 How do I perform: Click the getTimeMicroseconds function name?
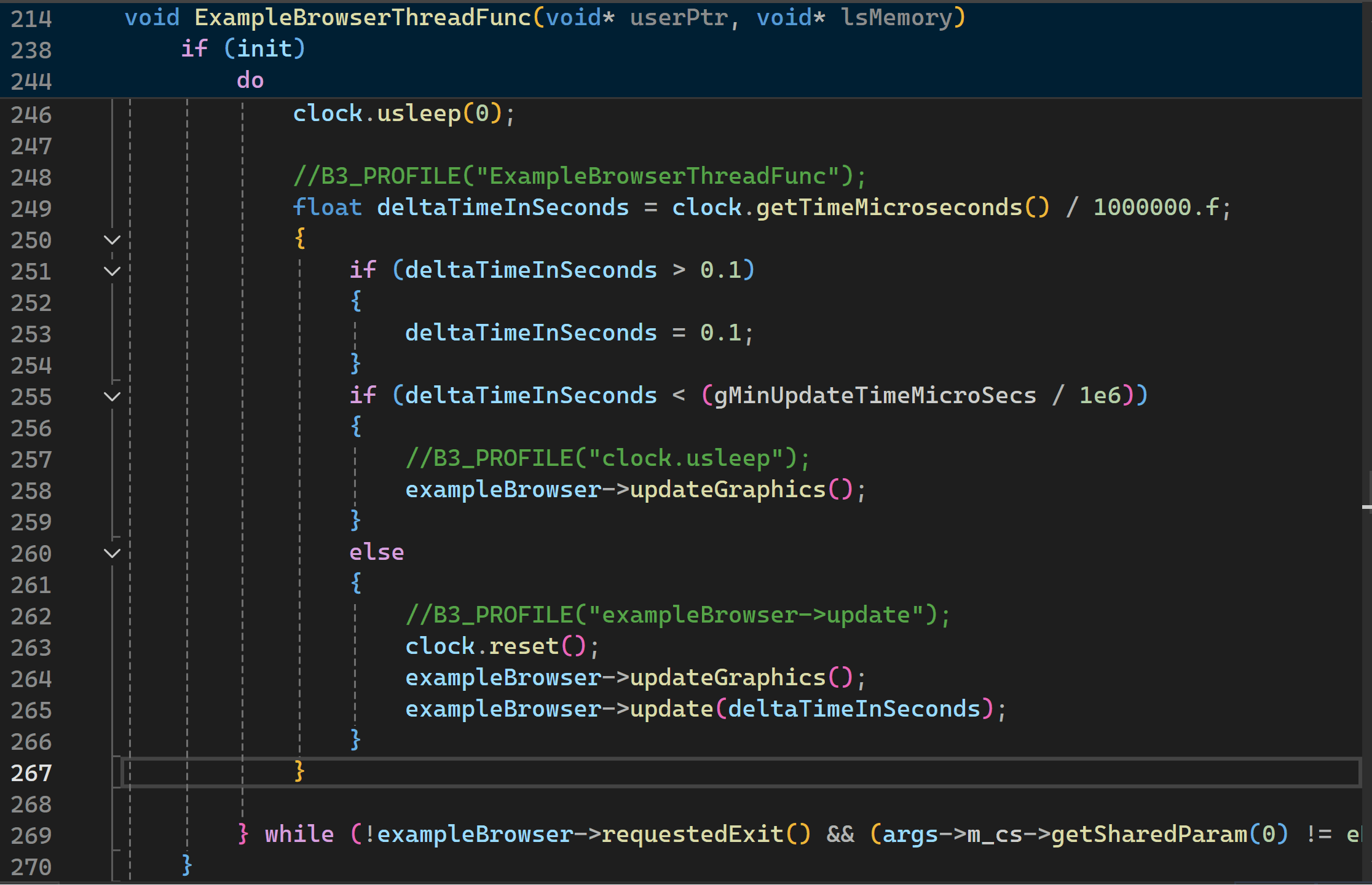[x=889, y=208]
